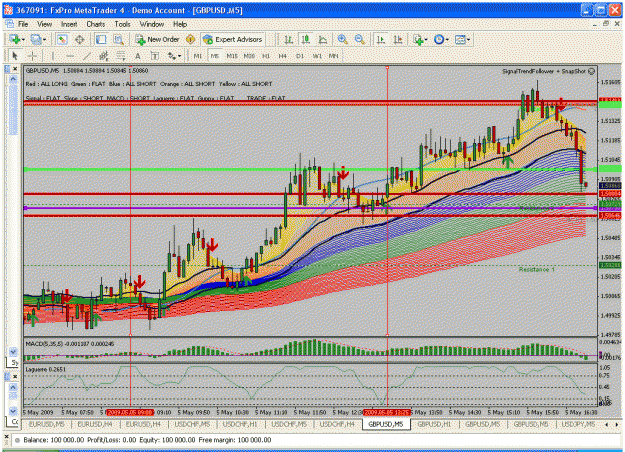Screen dimensions: 625x452
Task: Toggle Line Chart display mode
Action: [x=323, y=39]
